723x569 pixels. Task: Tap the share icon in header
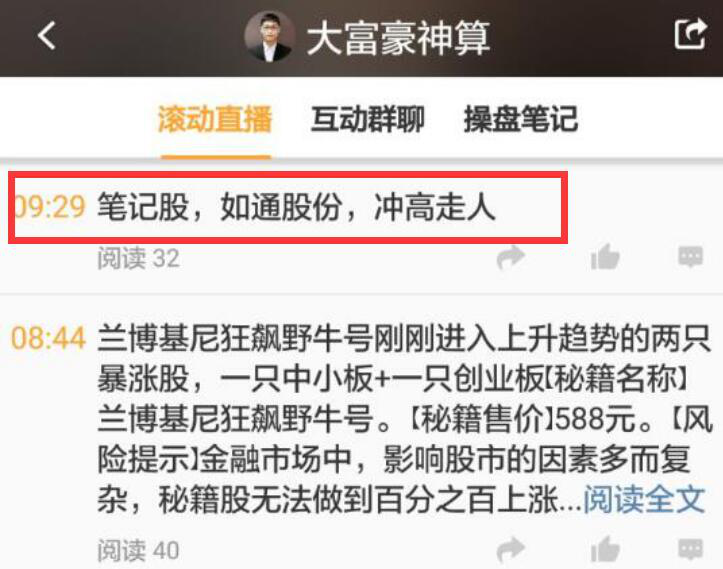(x=690, y=33)
